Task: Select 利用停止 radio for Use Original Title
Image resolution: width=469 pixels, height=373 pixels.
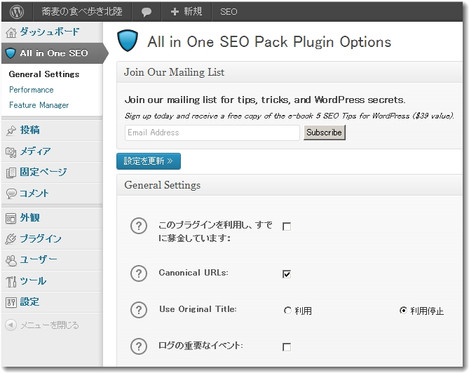Action: coord(403,310)
